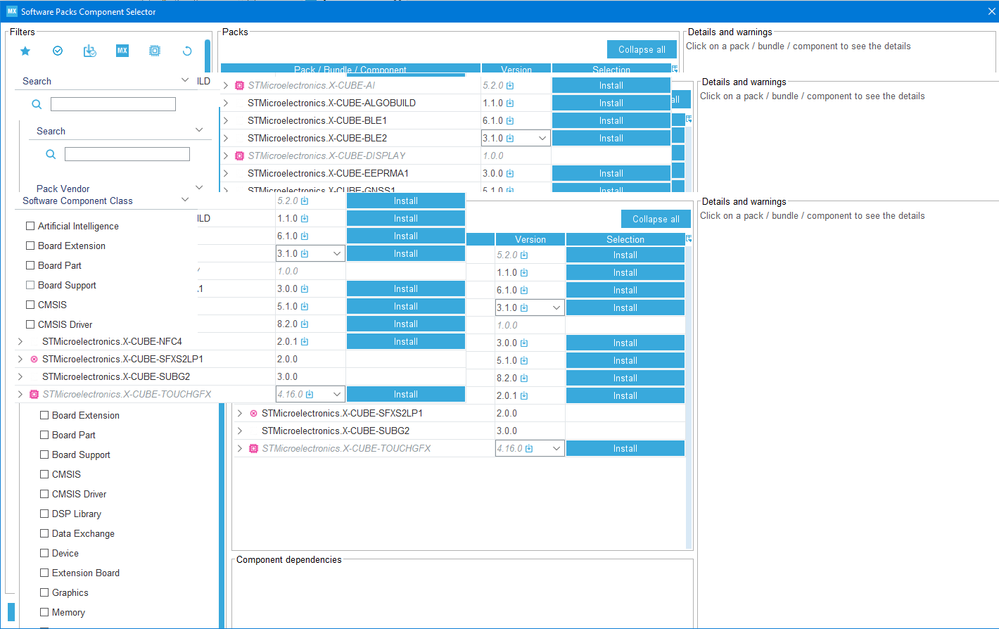This screenshot has width=999, height=629.
Task: Expand the STMicroelectronics.X-CUBE-AI pack row
Action: [x=226, y=85]
